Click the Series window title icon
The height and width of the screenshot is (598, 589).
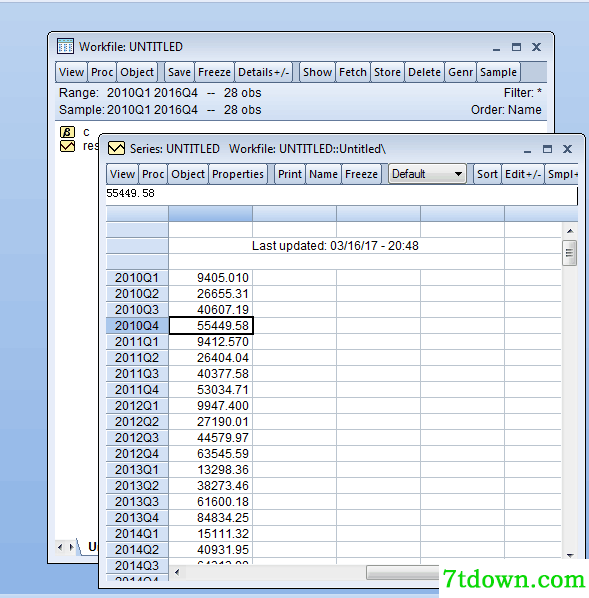click(116, 148)
